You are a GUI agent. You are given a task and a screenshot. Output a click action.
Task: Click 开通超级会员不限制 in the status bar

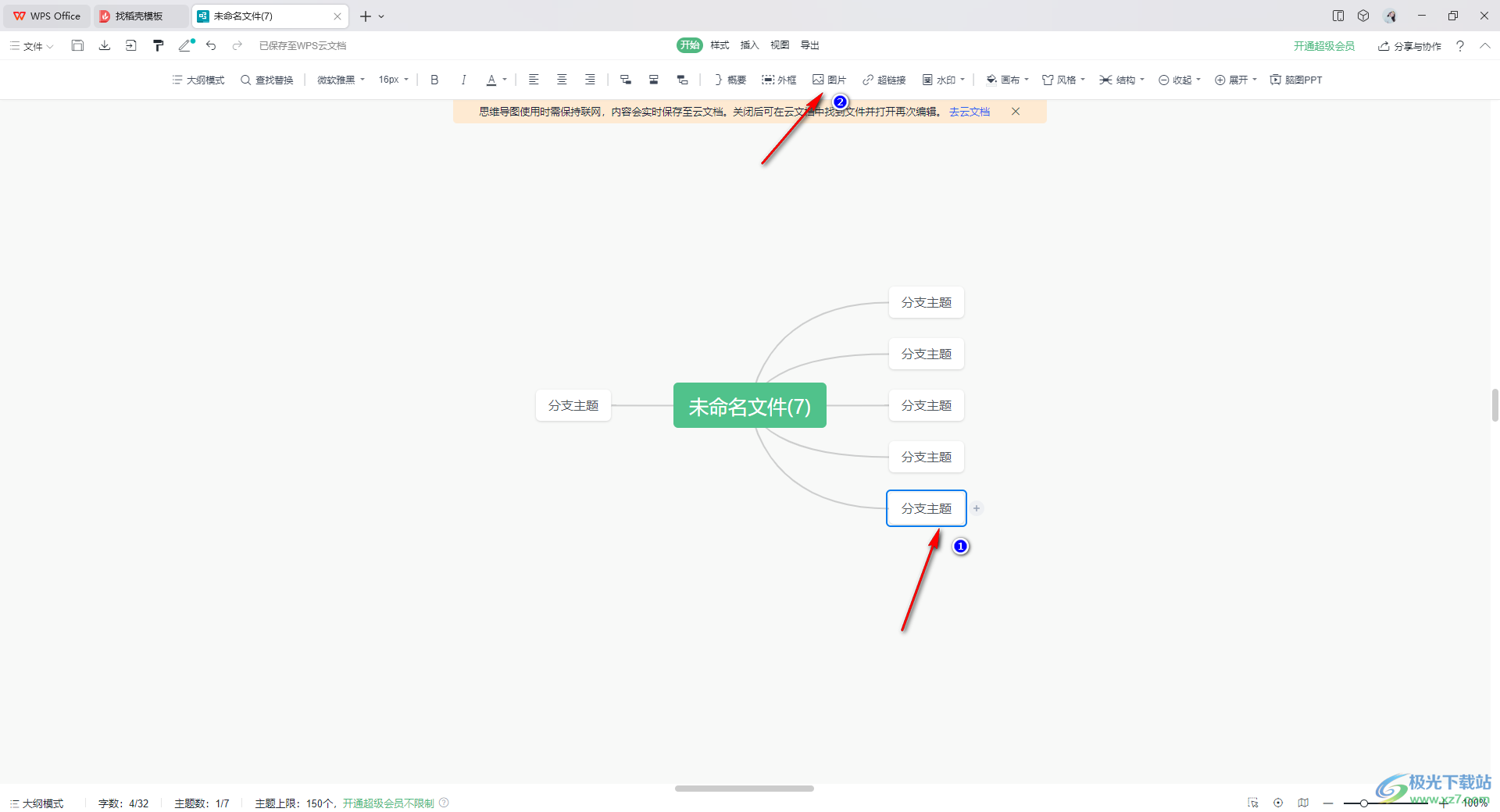[388, 803]
